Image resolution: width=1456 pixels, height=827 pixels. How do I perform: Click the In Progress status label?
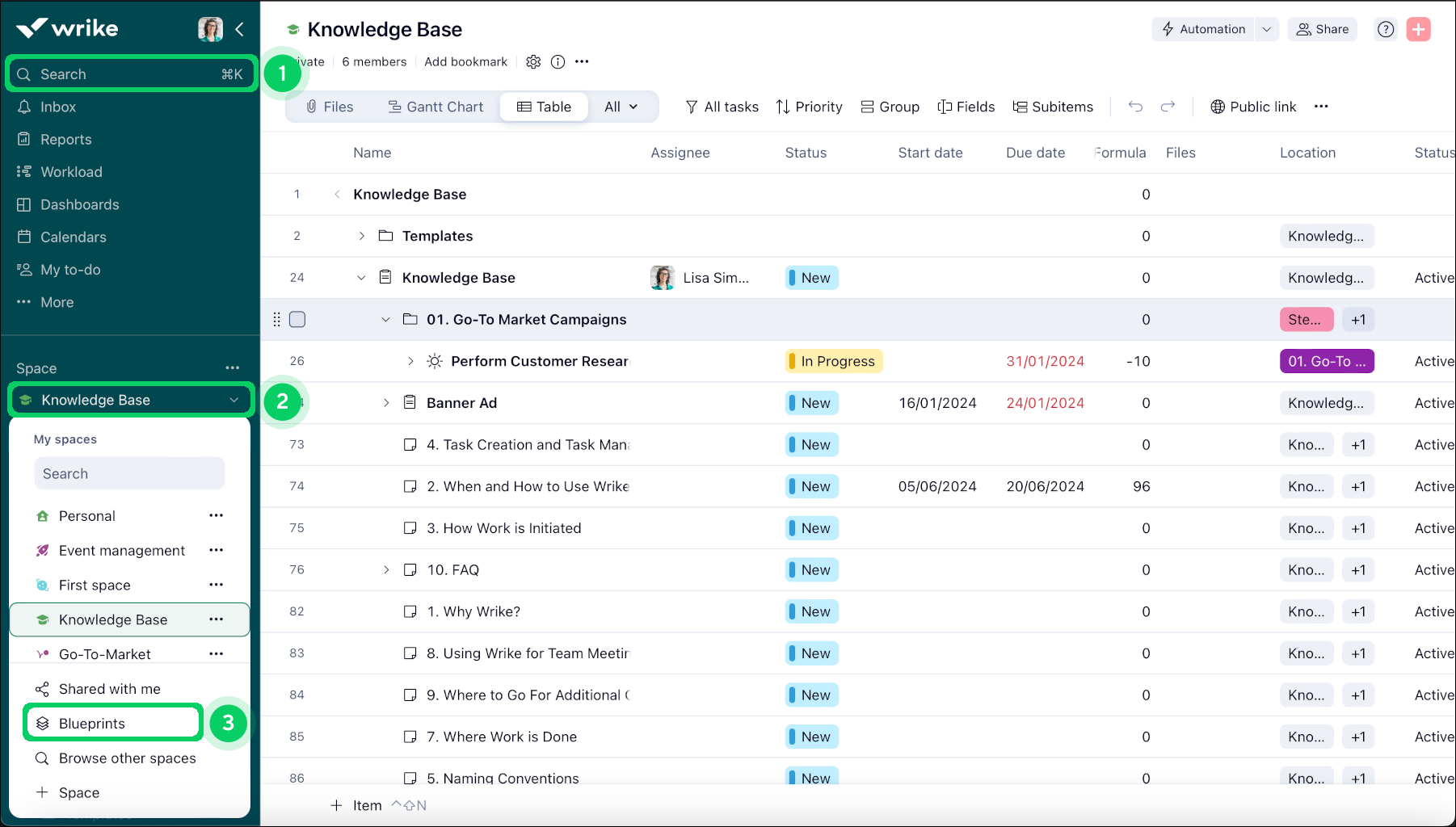click(x=835, y=362)
